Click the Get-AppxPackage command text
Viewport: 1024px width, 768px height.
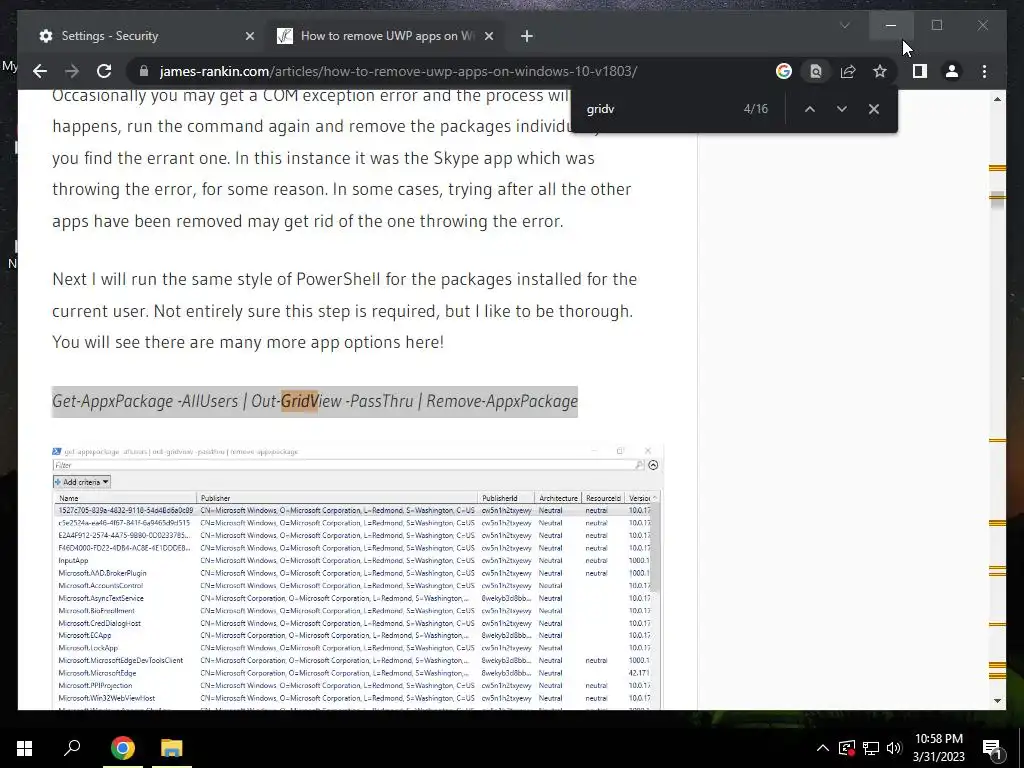coord(315,401)
